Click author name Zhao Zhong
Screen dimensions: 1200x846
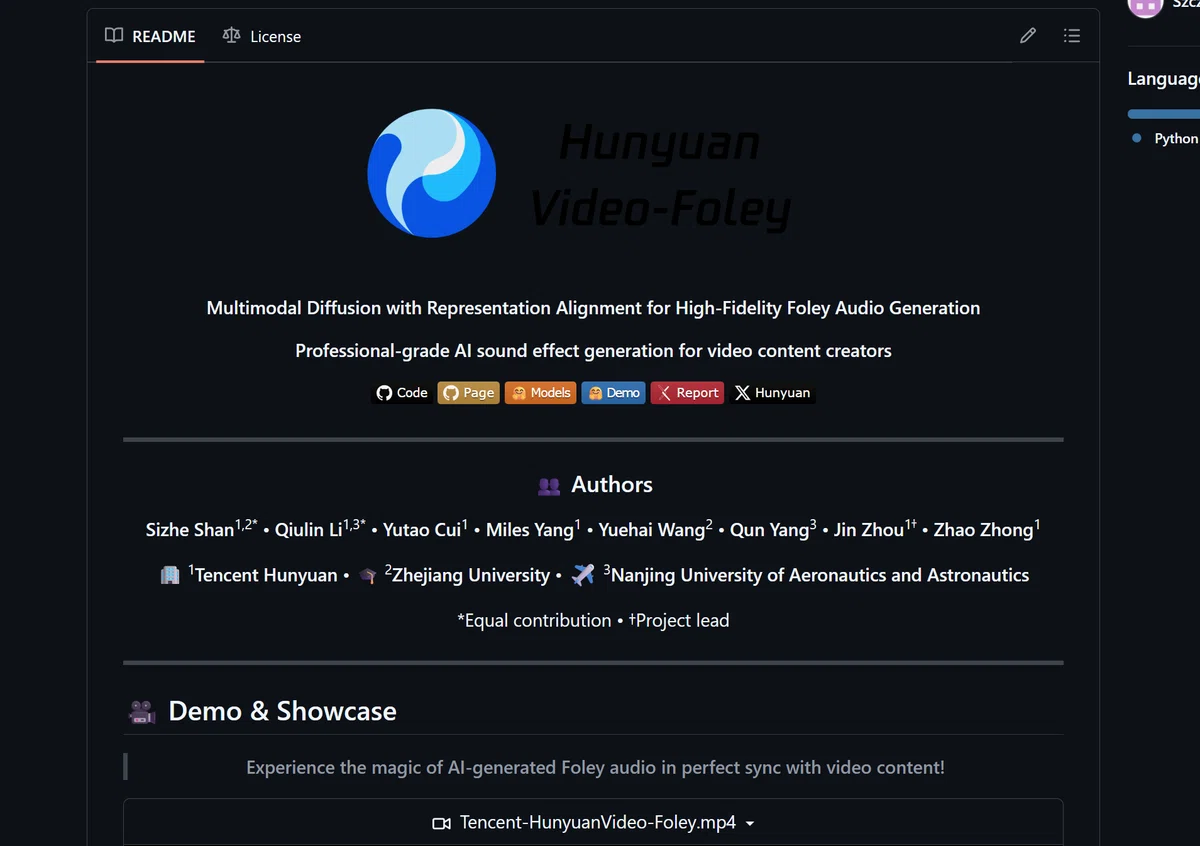click(983, 530)
